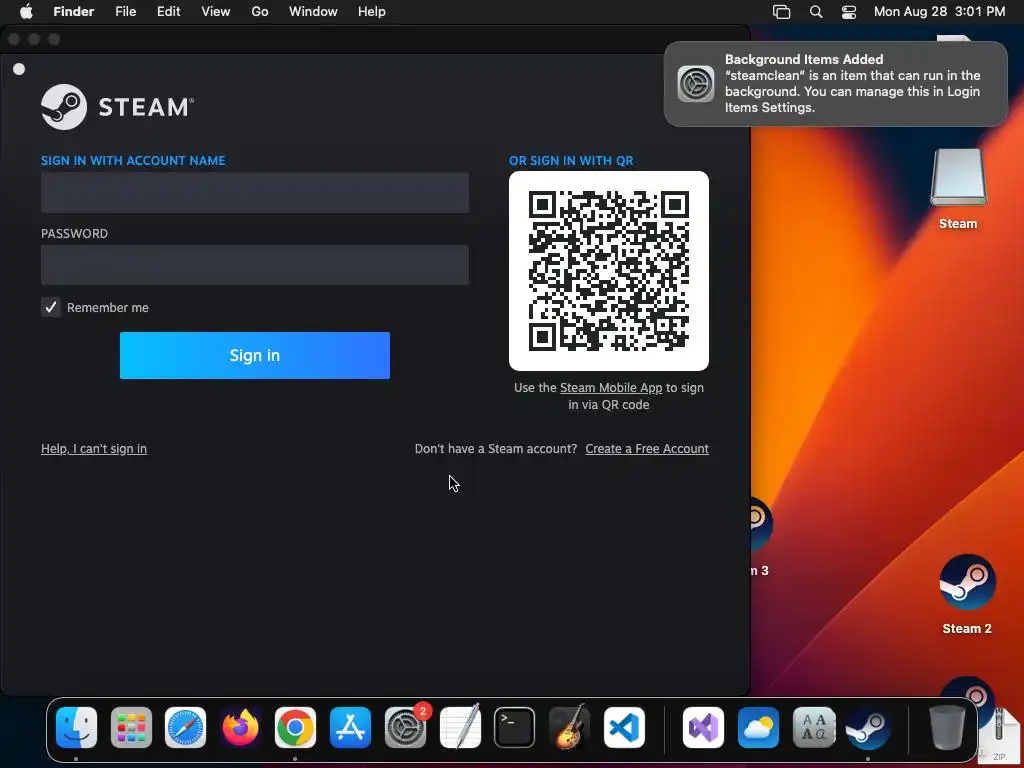
Task: Open the Finder menu
Action: point(73,12)
